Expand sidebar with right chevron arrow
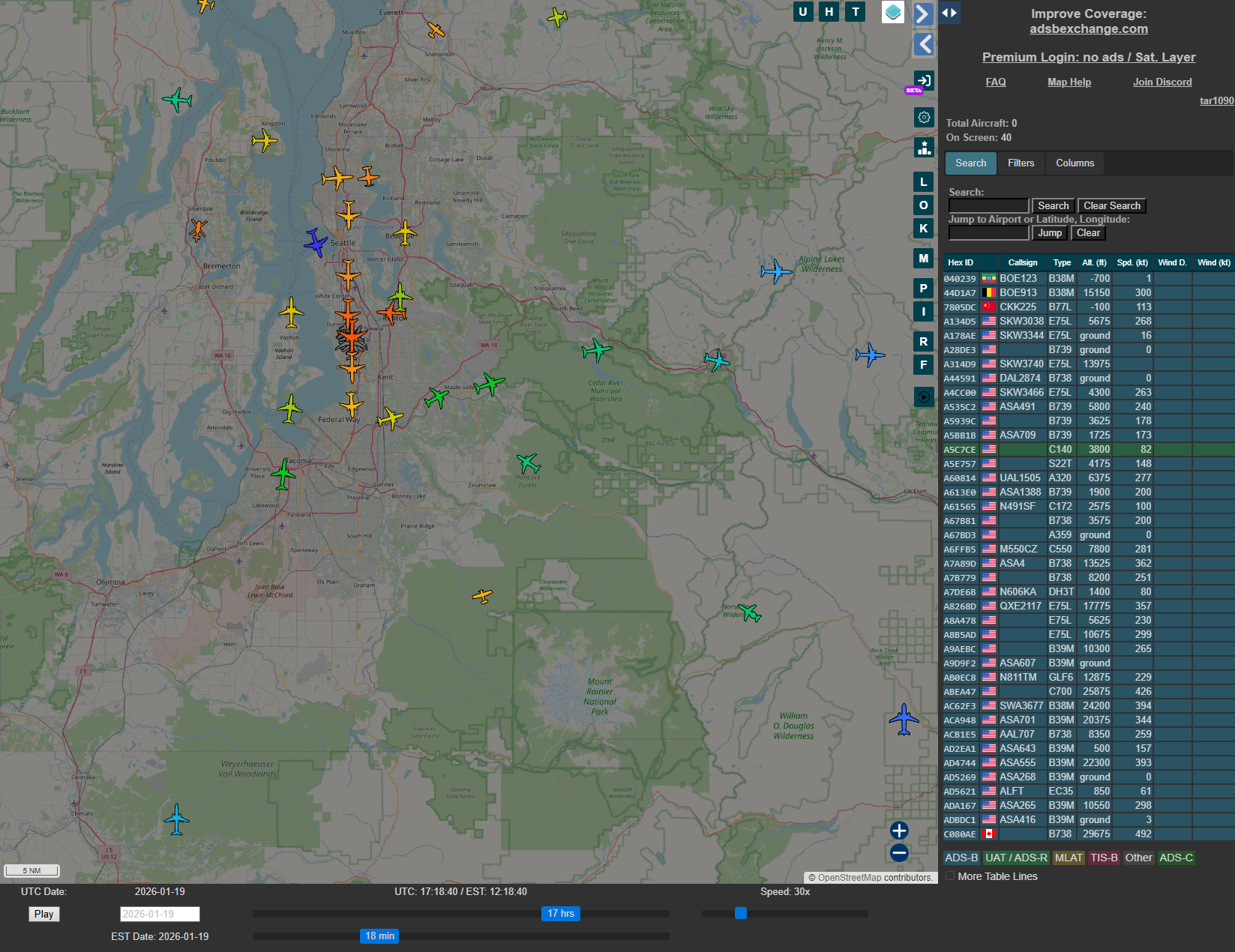The height and width of the screenshot is (952, 1235). [923, 14]
